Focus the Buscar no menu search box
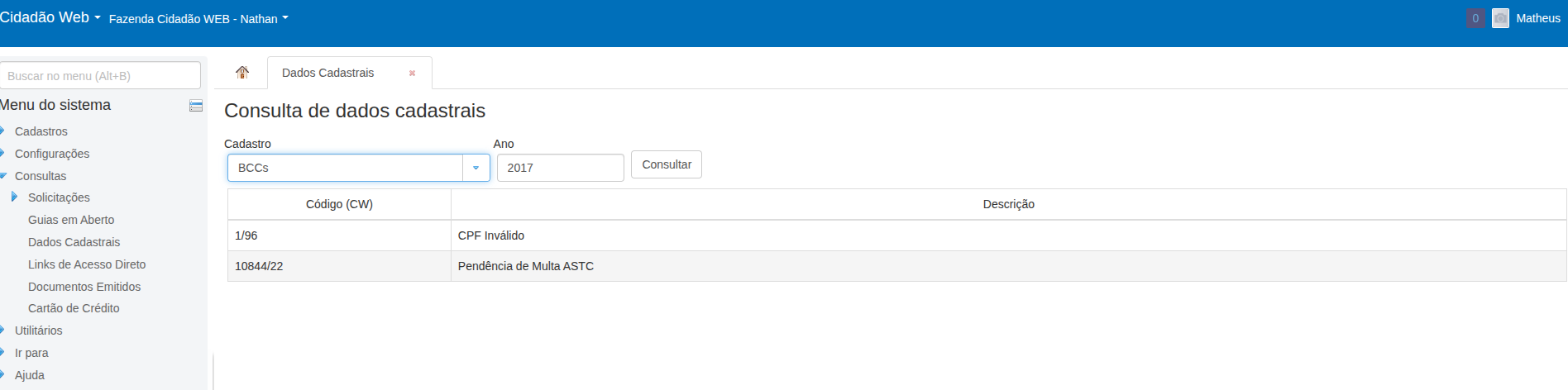The image size is (1568, 390). (100, 75)
